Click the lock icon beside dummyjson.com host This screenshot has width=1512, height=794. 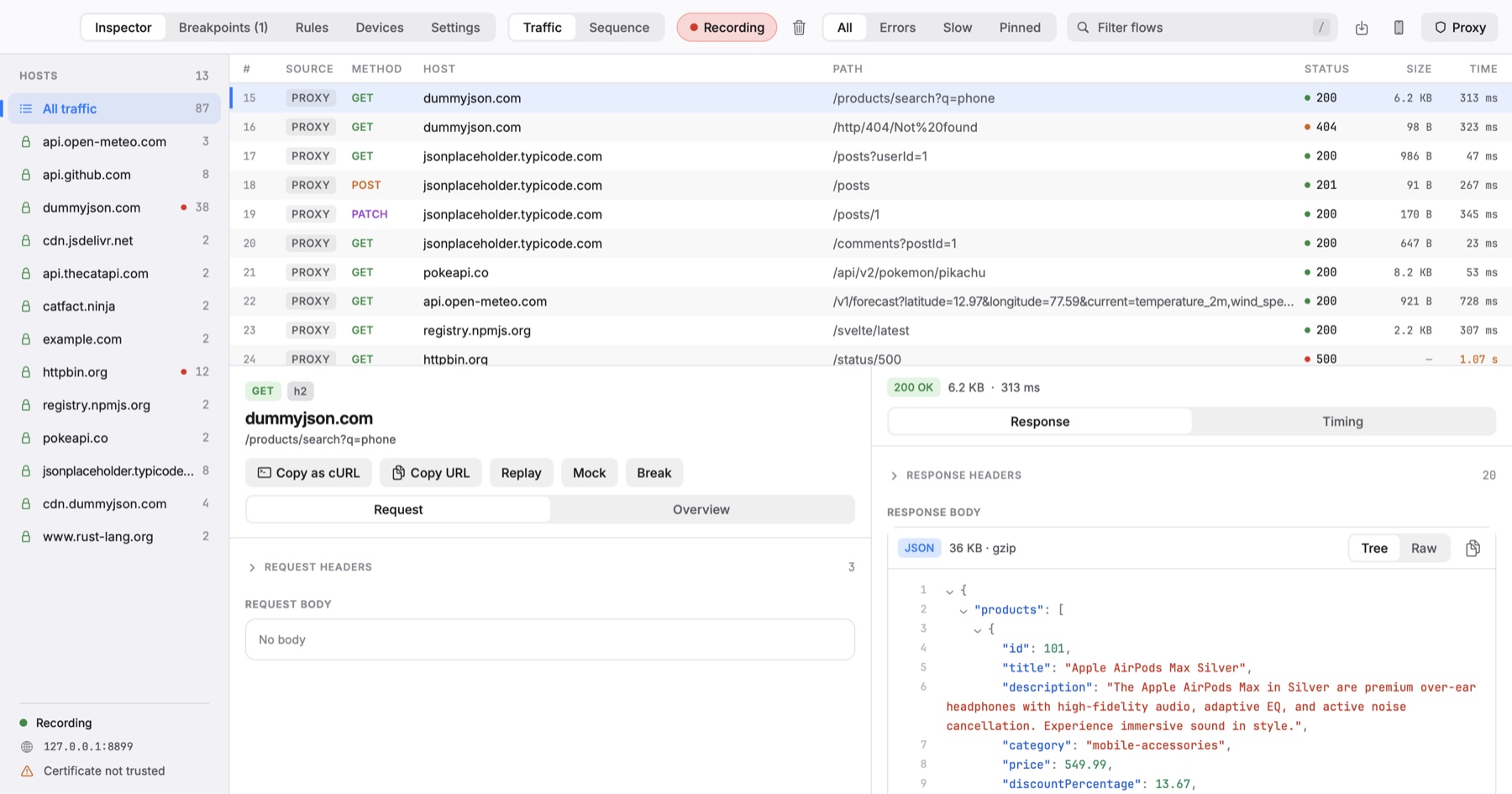click(26, 208)
